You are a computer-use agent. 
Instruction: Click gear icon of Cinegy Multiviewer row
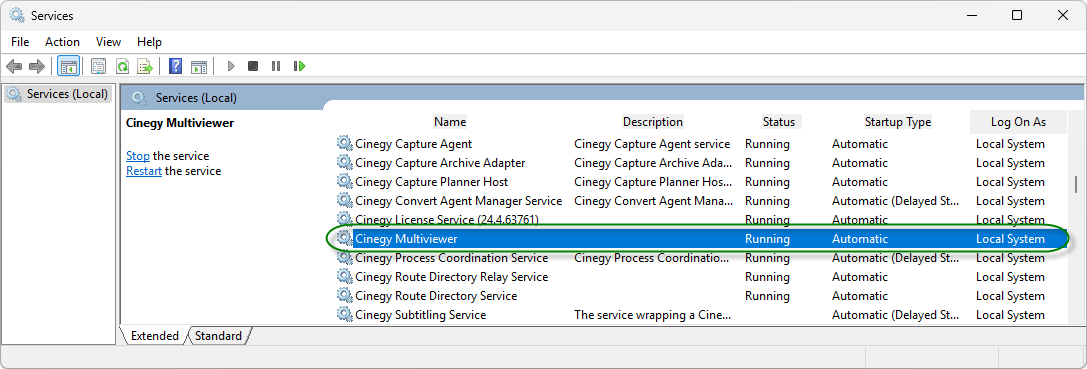345,239
